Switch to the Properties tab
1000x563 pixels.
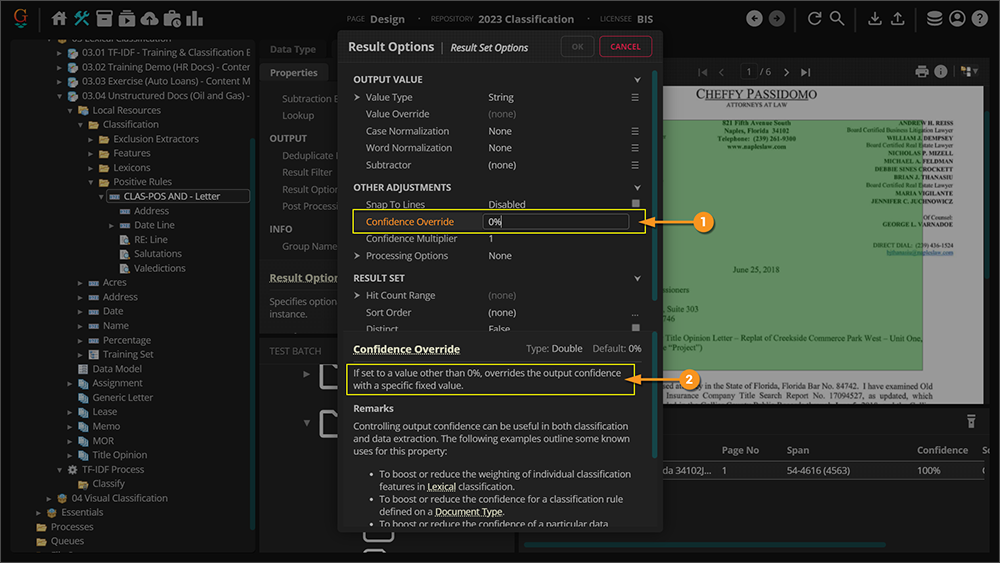point(293,73)
